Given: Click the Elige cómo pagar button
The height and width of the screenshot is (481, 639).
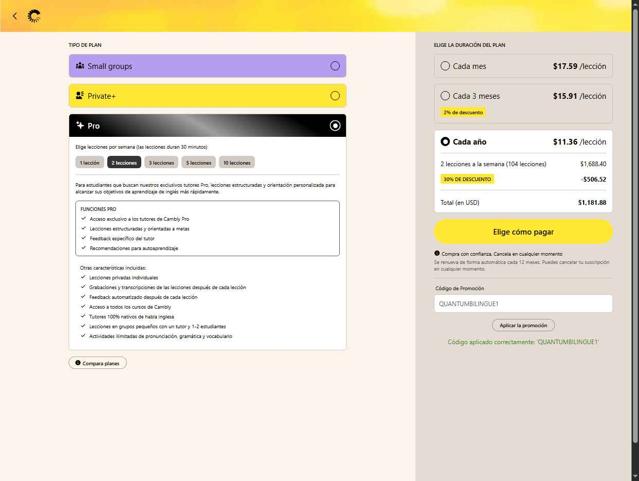Looking at the screenshot, I should point(523,232).
